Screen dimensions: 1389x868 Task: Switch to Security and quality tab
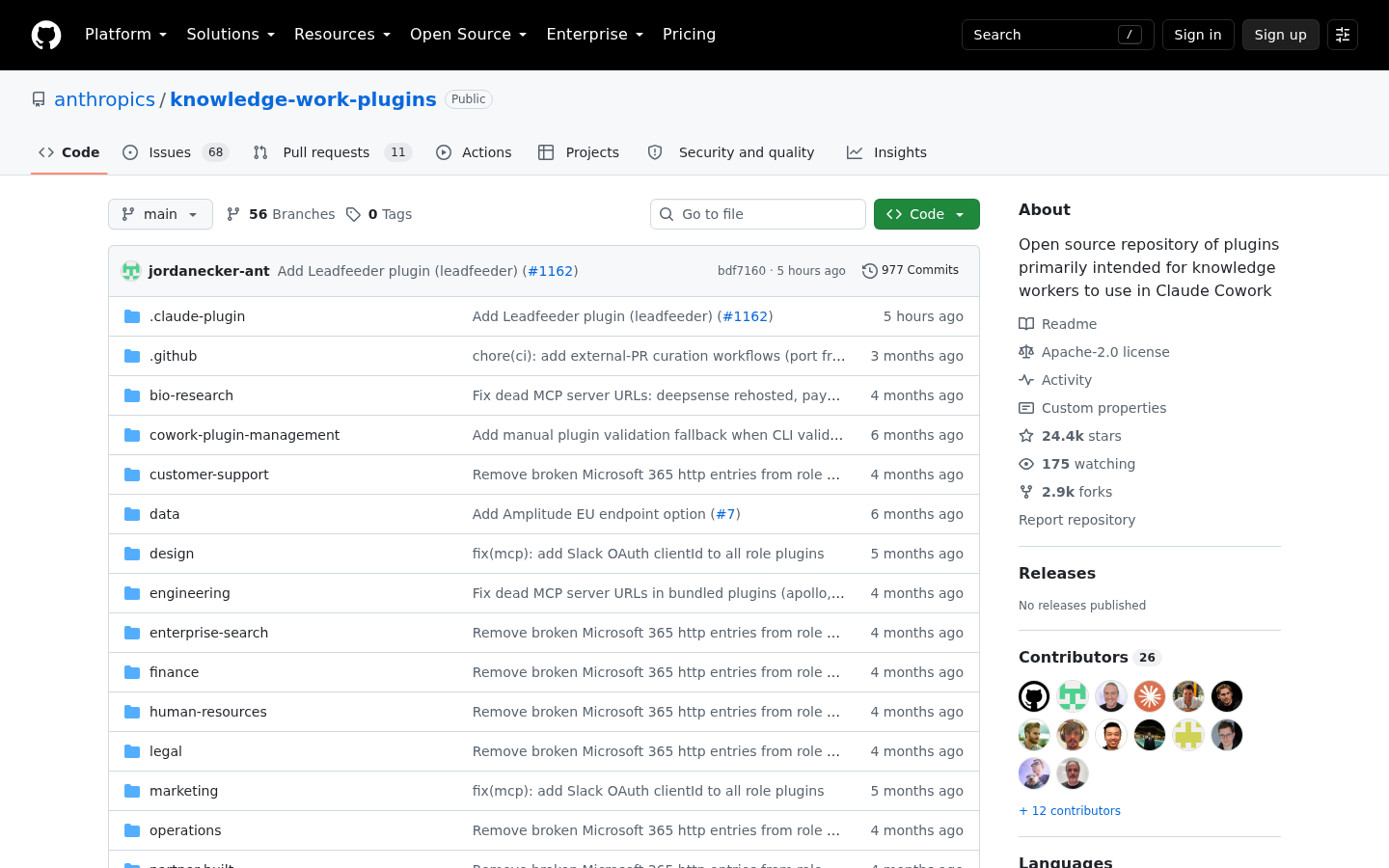pos(731,152)
